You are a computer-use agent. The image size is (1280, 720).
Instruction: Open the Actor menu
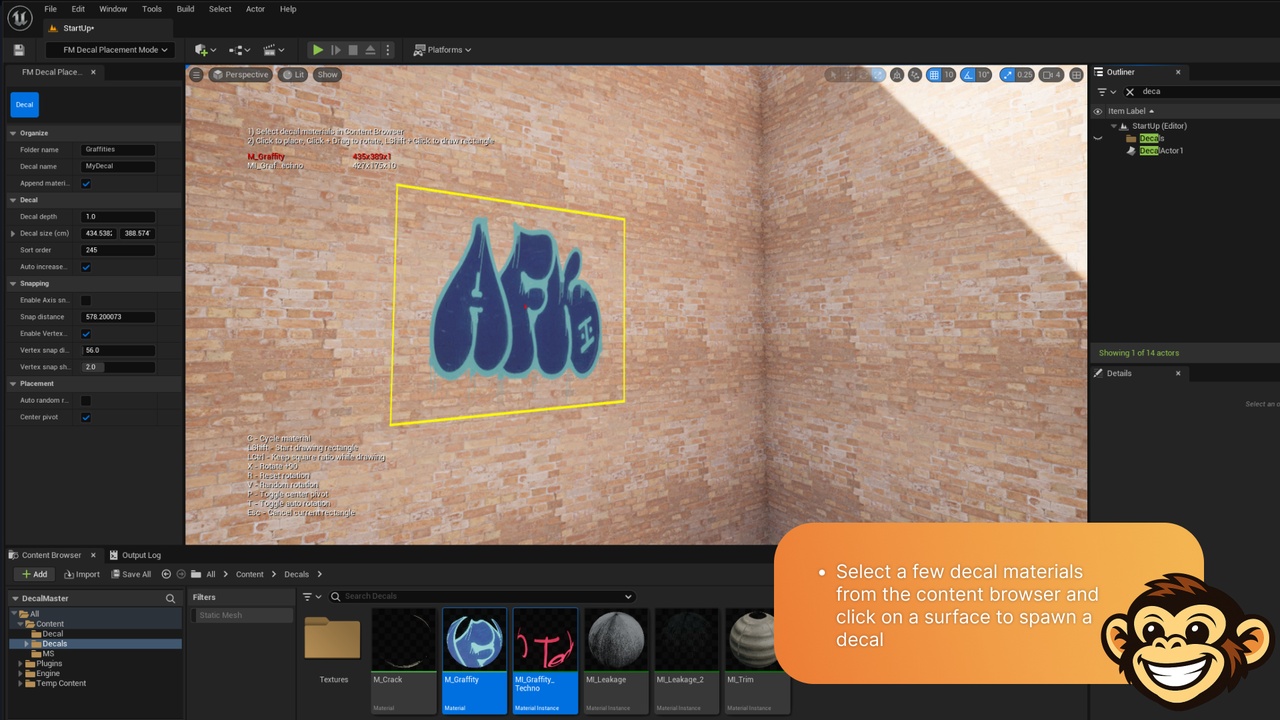click(255, 9)
